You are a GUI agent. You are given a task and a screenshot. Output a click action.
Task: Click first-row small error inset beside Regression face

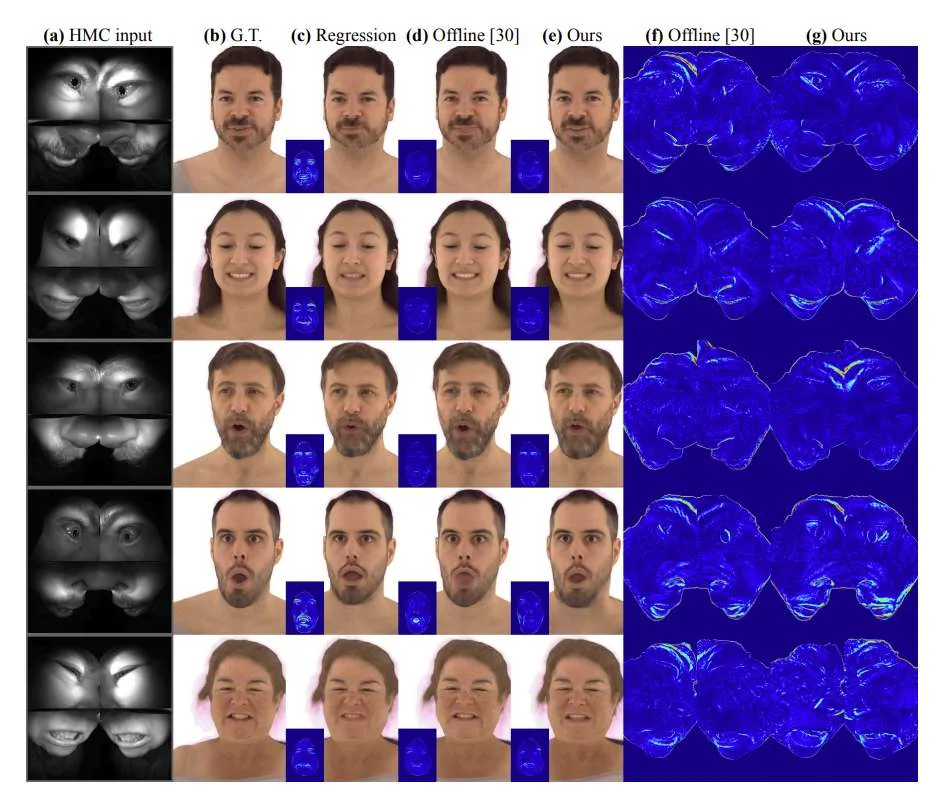(305, 166)
